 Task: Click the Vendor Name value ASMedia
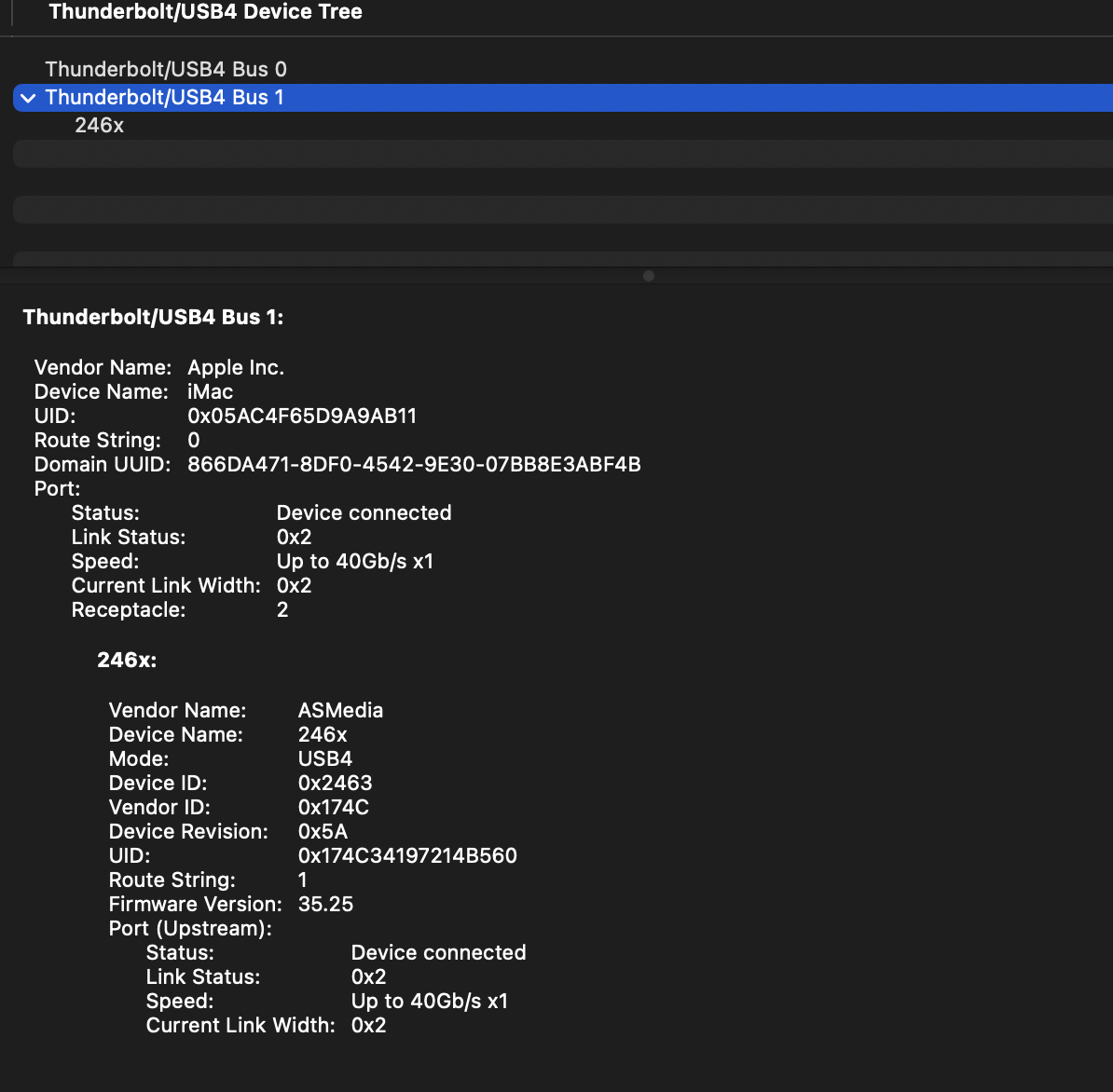tap(341, 710)
